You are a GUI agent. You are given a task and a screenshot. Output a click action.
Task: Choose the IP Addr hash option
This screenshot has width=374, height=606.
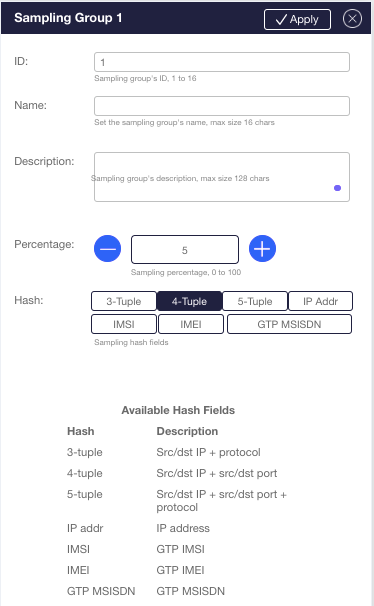pyautogui.click(x=320, y=301)
